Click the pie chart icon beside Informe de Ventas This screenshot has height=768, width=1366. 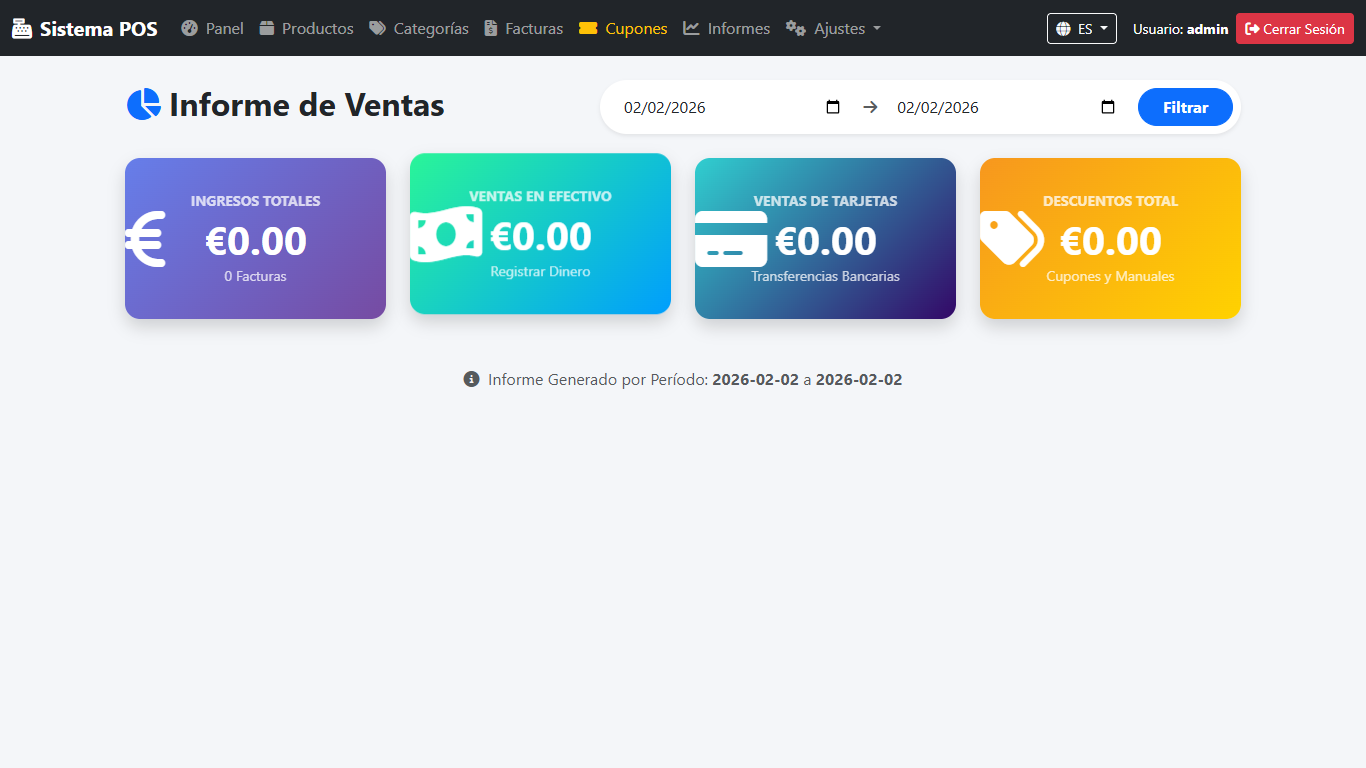point(144,105)
